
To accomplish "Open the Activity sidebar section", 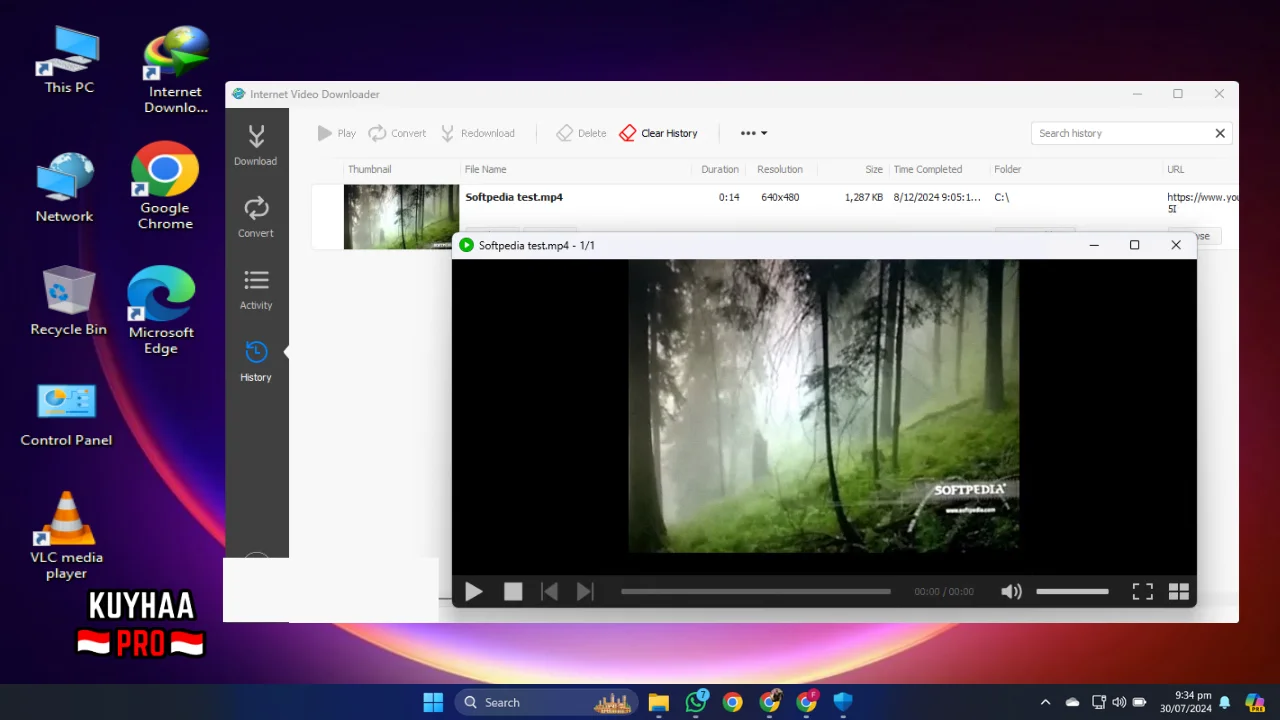I will [256, 289].
